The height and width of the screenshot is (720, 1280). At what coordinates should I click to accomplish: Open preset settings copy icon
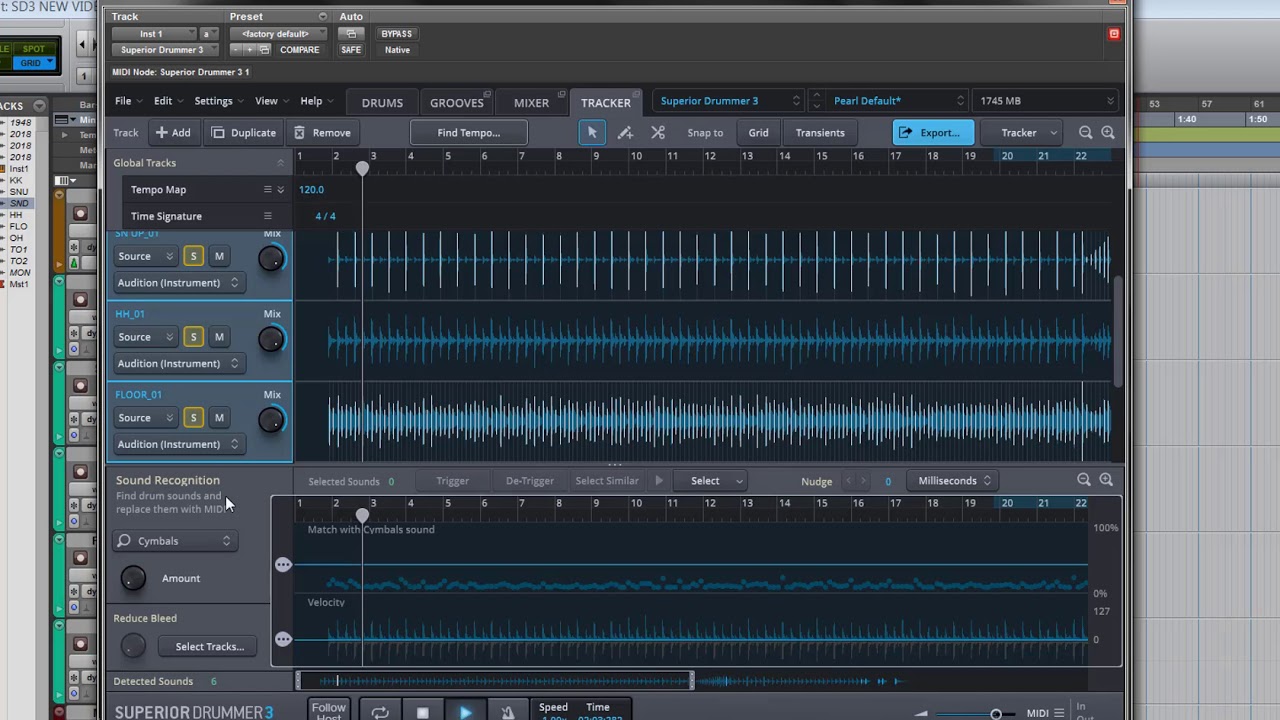pos(264,50)
